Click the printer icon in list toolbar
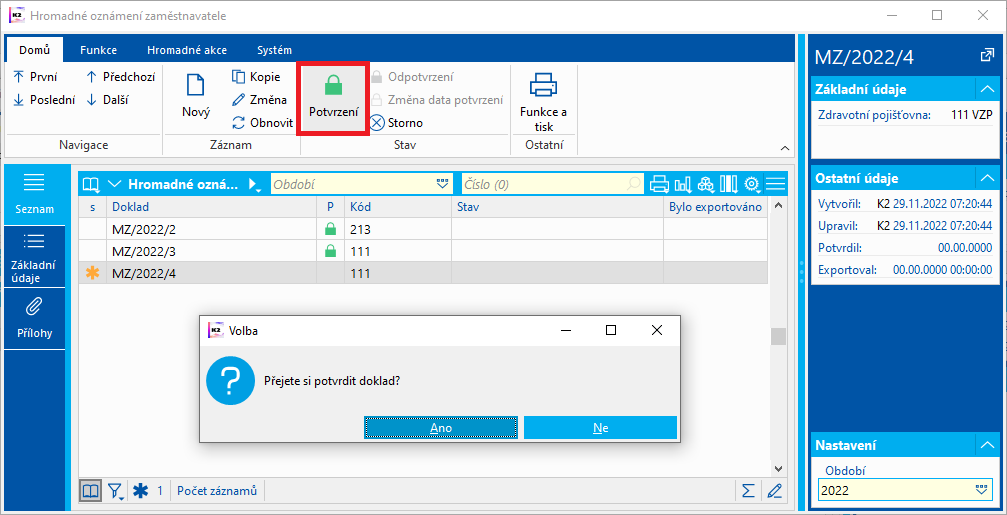The image size is (1007, 515). (x=659, y=184)
